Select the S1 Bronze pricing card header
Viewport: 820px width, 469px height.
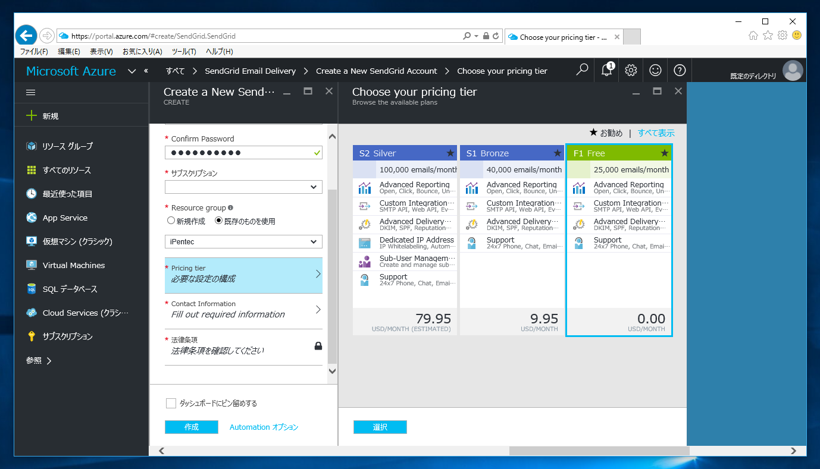point(512,153)
